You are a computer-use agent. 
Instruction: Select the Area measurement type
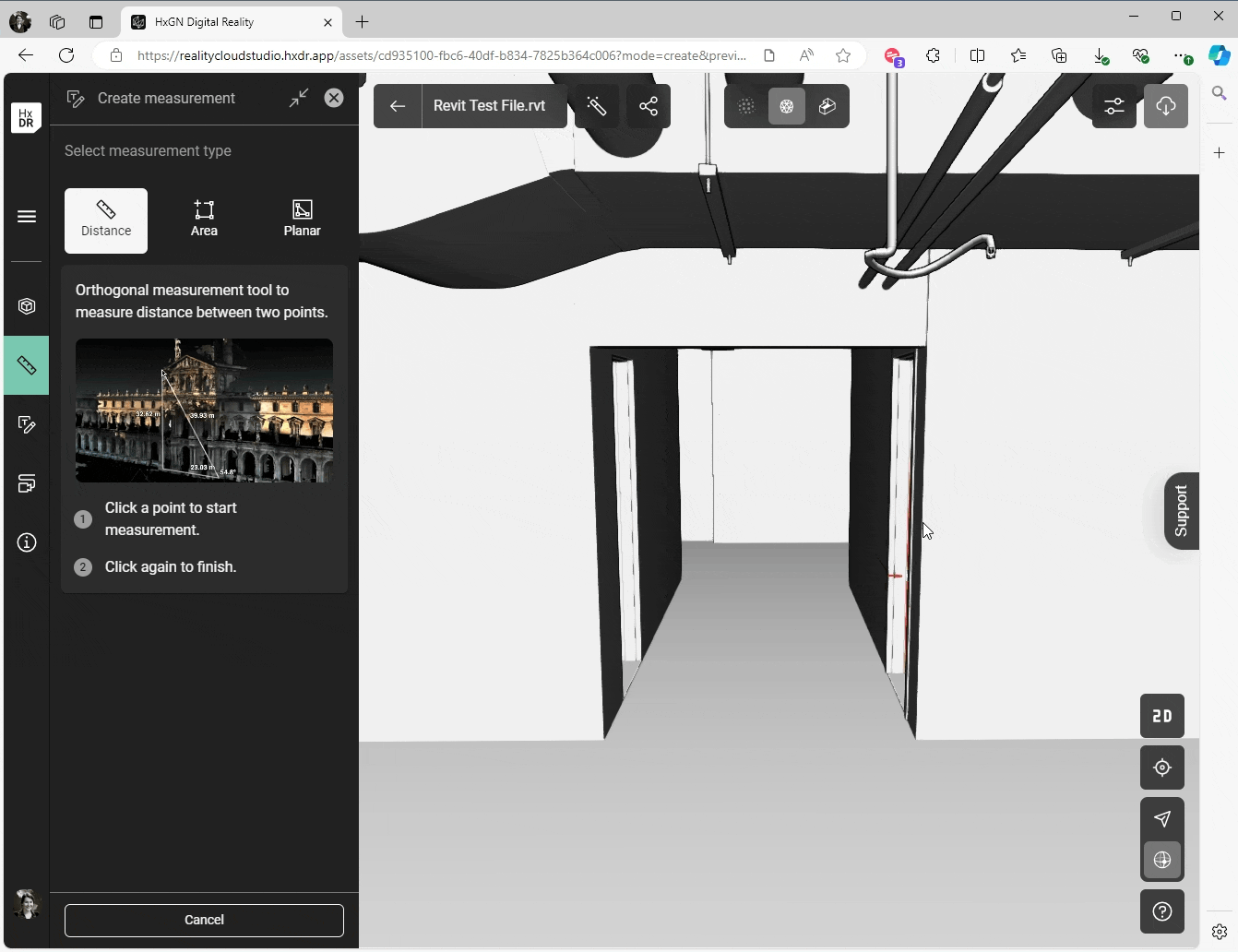(x=204, y=220)
